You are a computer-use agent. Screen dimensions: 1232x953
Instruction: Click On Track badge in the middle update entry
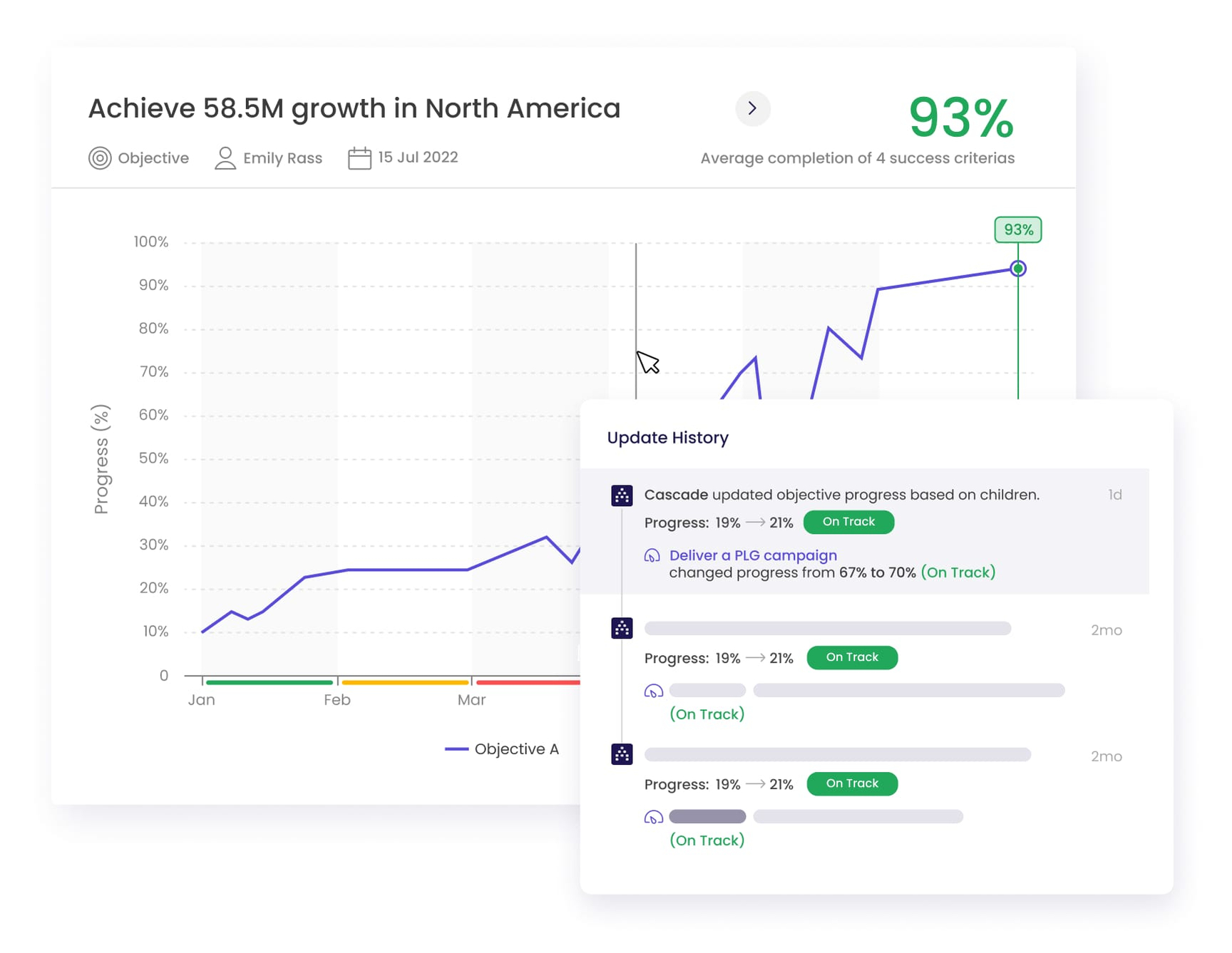(852, 657)
